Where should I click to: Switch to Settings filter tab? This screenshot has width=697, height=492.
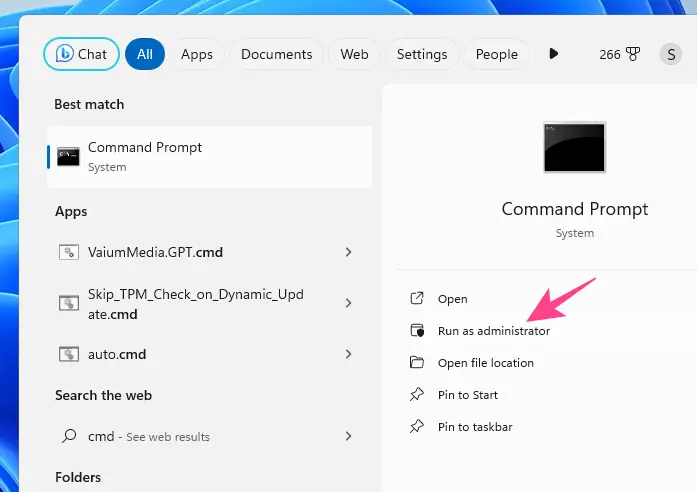coord(422,54)
